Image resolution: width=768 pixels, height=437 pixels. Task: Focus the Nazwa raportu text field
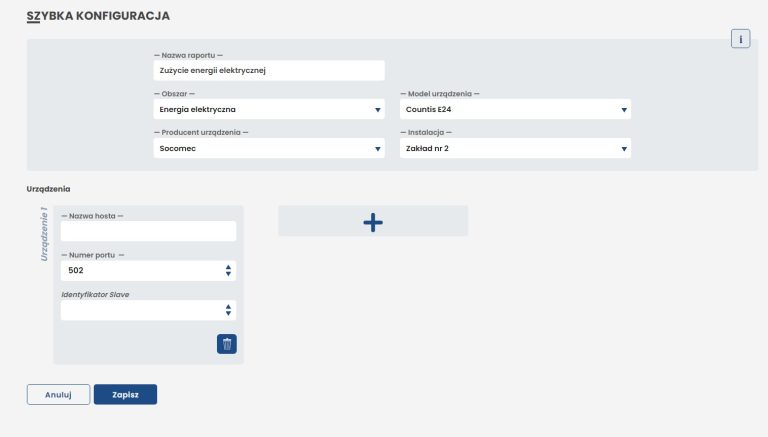coord(269,71)
